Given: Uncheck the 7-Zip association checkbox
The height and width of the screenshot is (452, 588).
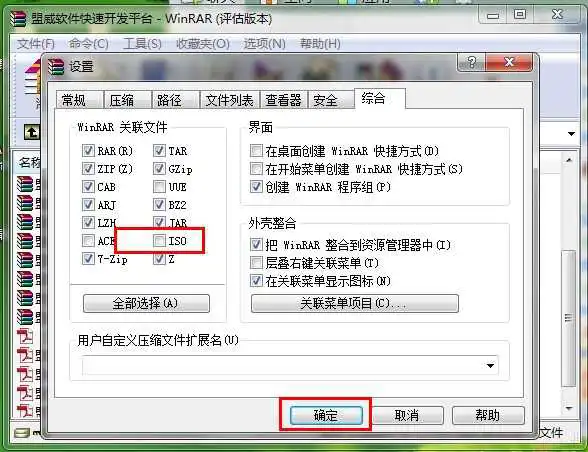Looking at the screenshot, I should (88, 258).
